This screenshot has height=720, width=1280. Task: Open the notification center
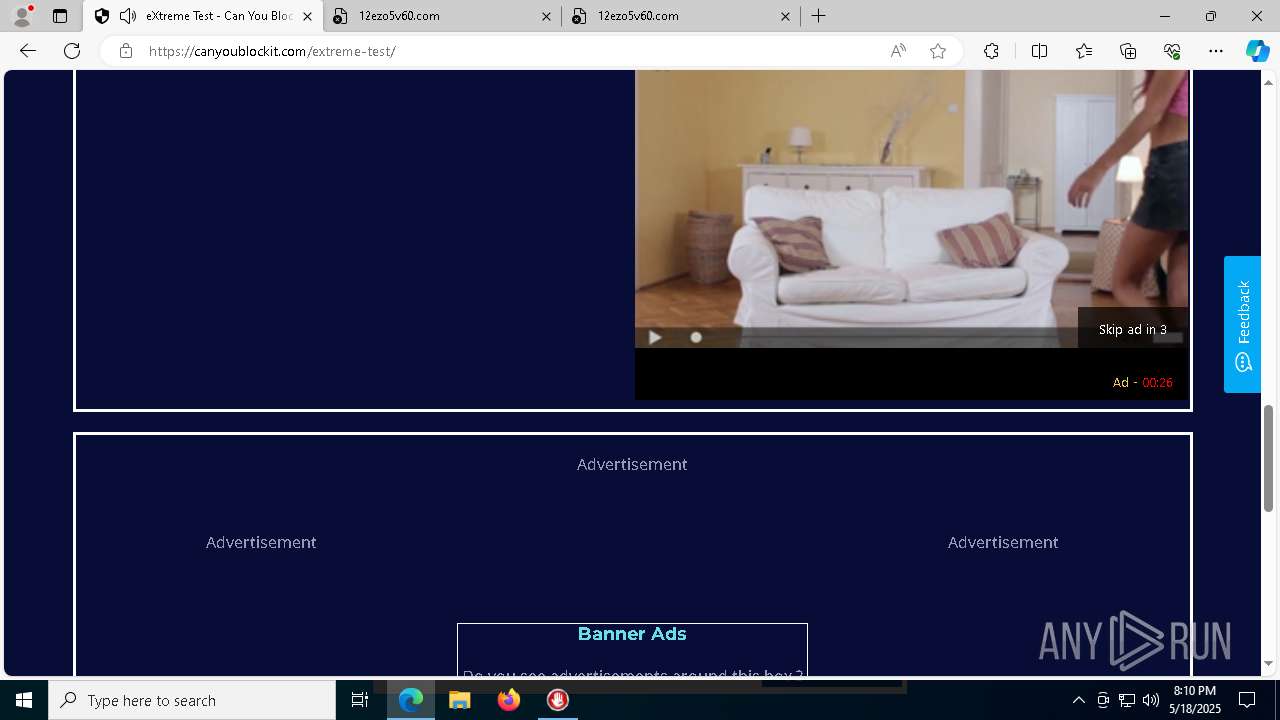(1247, 700)
